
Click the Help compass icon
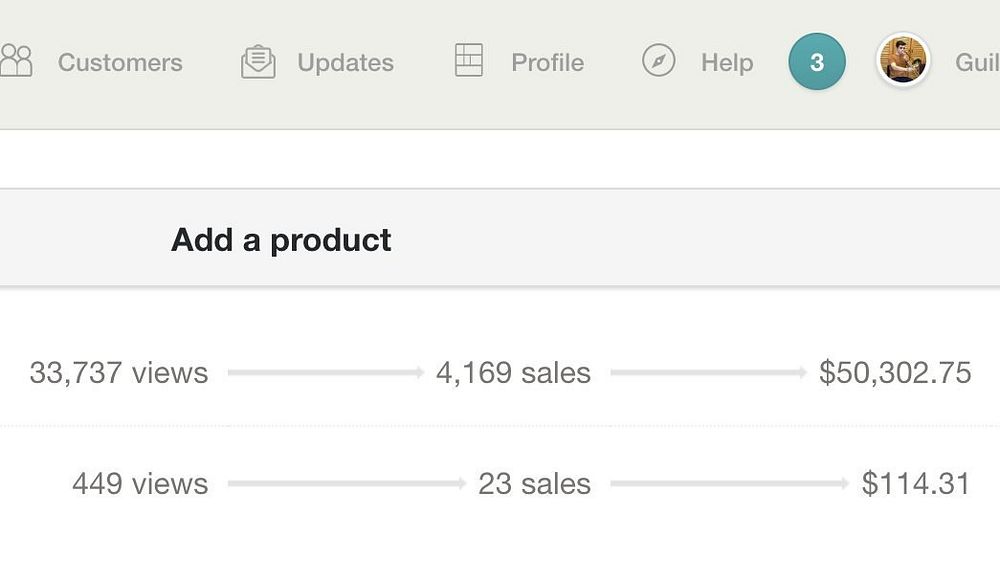(658, 61)
